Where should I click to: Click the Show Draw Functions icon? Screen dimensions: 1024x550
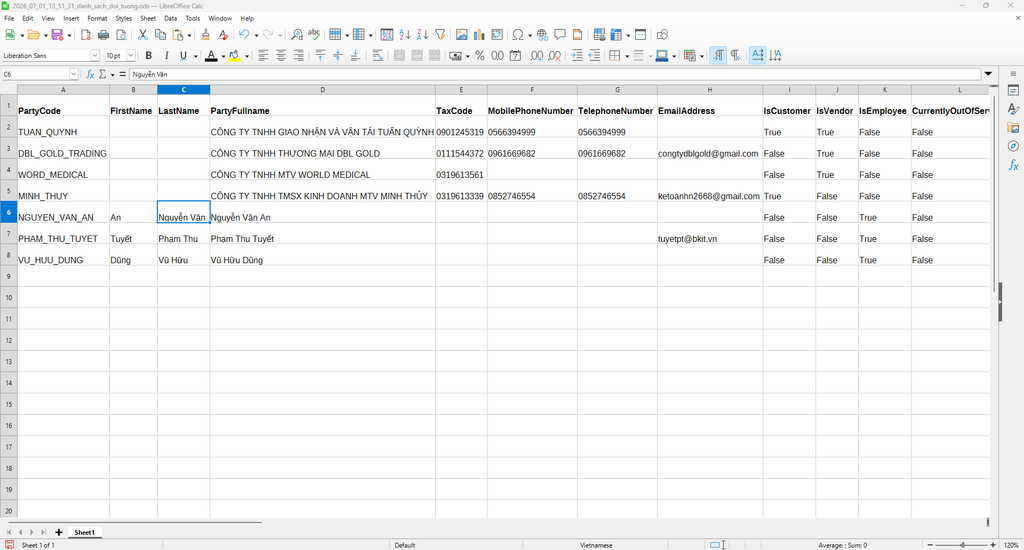pyautogui.click(x=662, y=35)
